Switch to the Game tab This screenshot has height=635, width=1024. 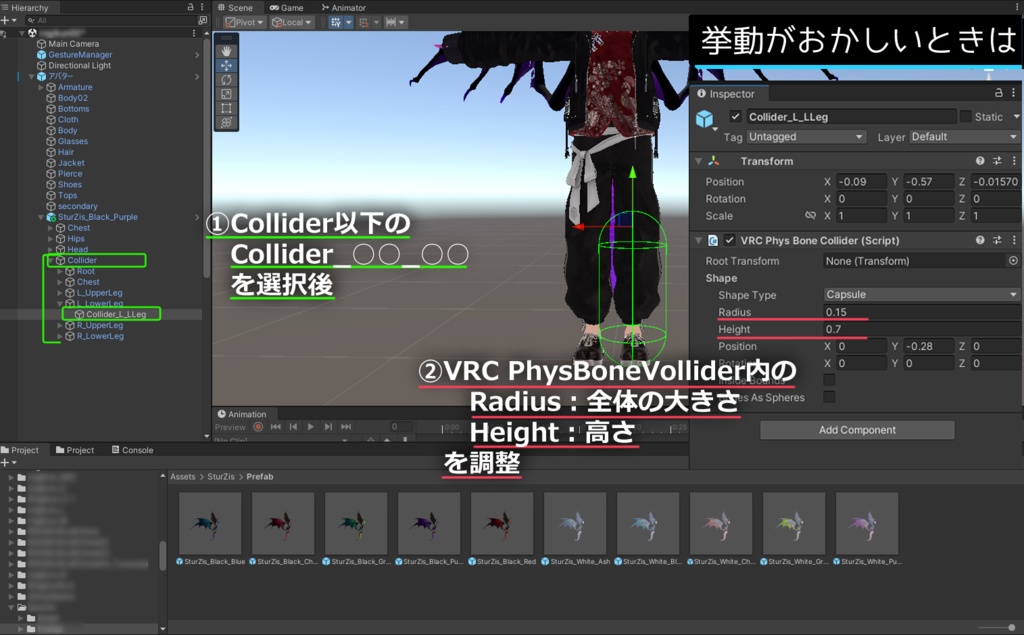click(x=286, y=8)
